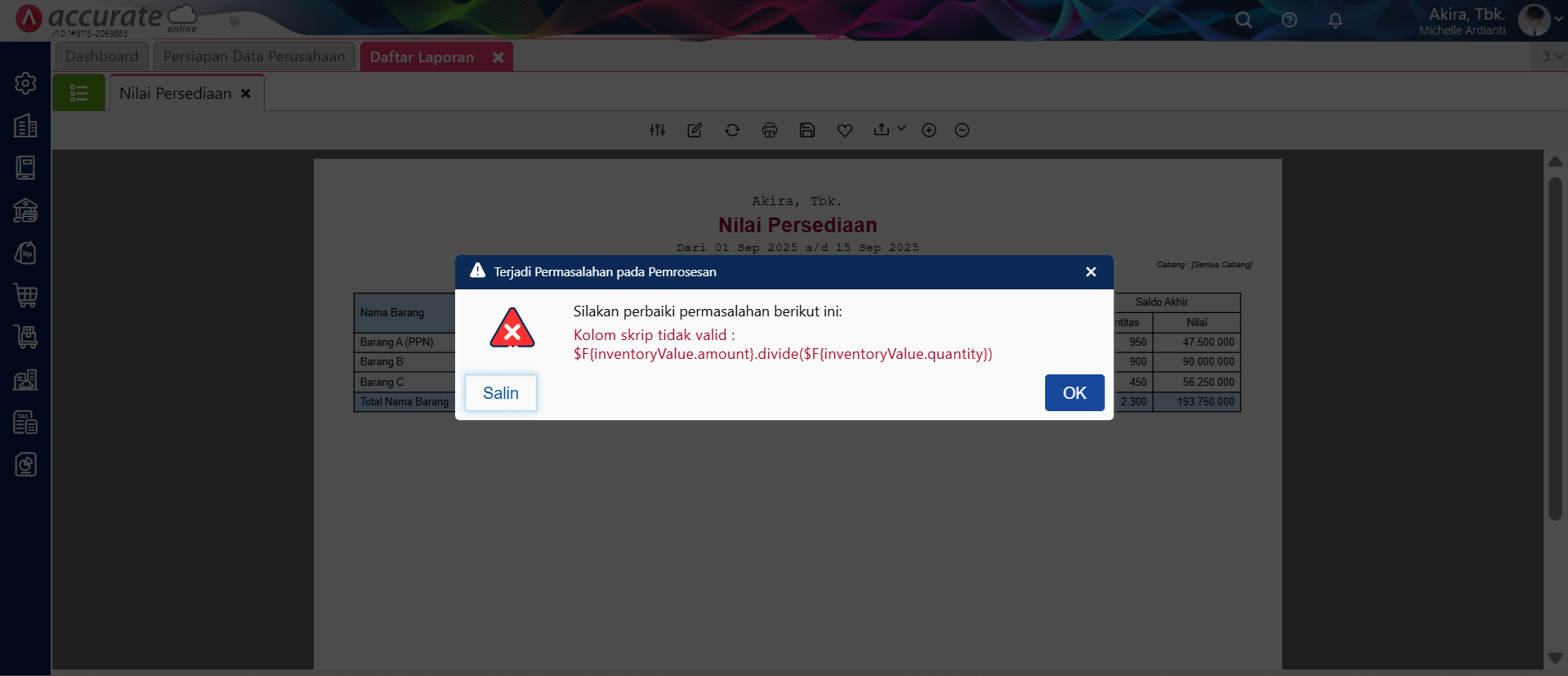Close the Terjadi Permasalahan dialog

tap(1091, 272)
